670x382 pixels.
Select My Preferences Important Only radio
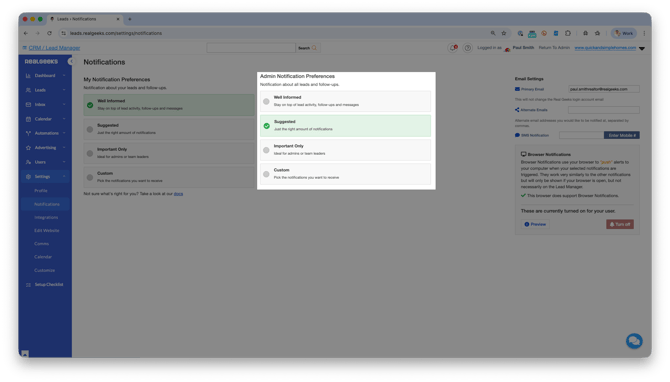pos(90,153)
